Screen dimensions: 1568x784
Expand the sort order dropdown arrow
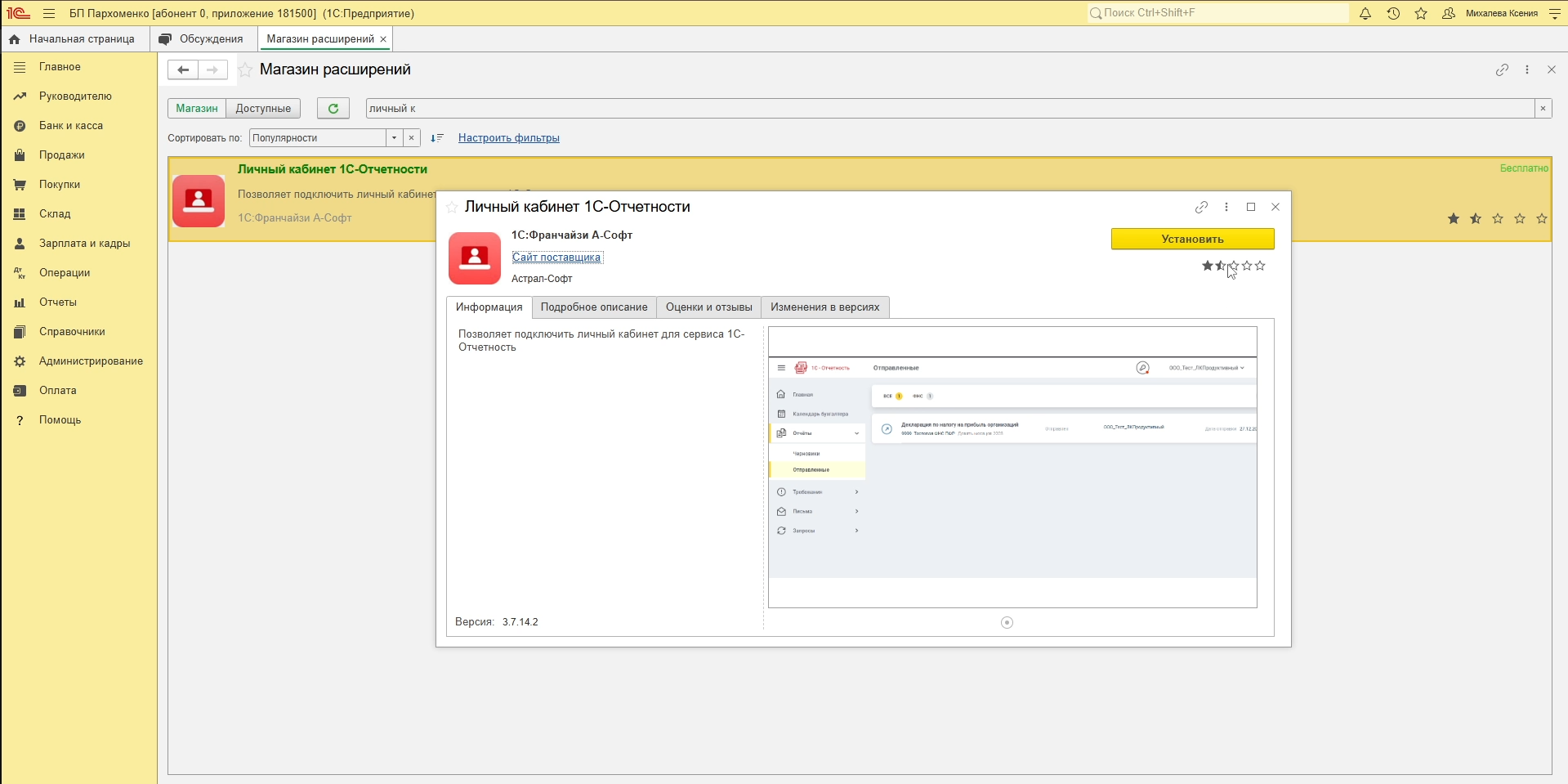coord(394,138)
